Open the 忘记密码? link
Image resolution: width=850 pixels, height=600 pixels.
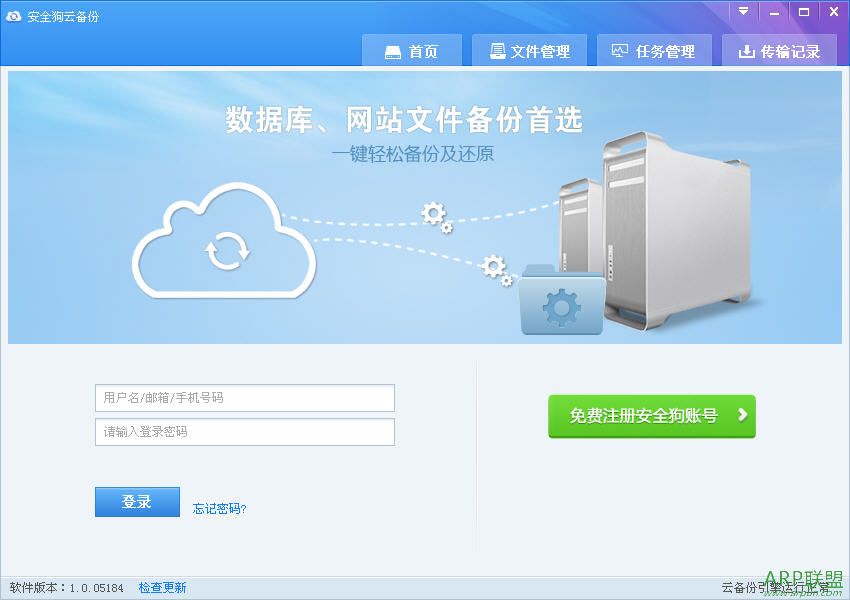pos(220,508)
